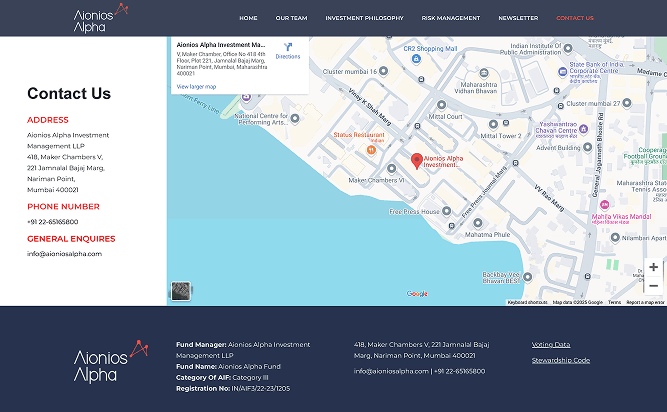This screenshot has width=667, height=412.
Task: Open the View larger map link
Action: (196, 87)
